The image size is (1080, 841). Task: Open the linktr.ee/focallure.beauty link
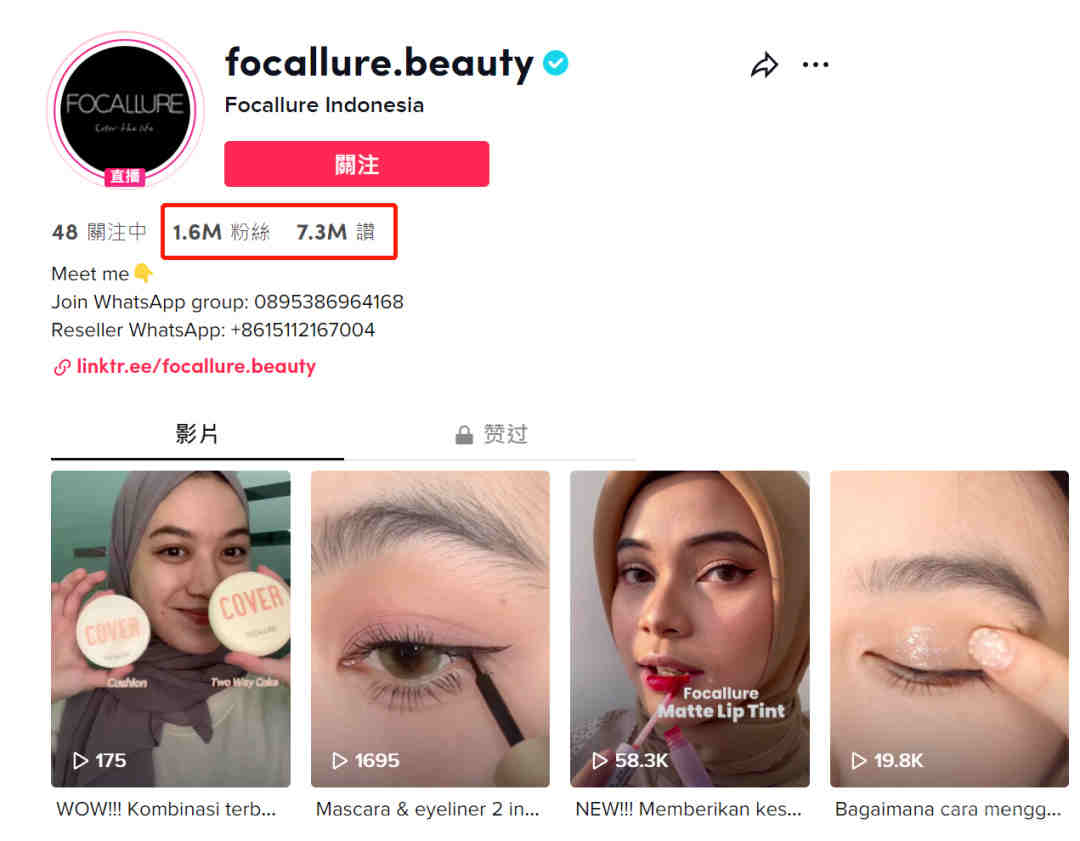pyautogui.click(x=196, y=366)
